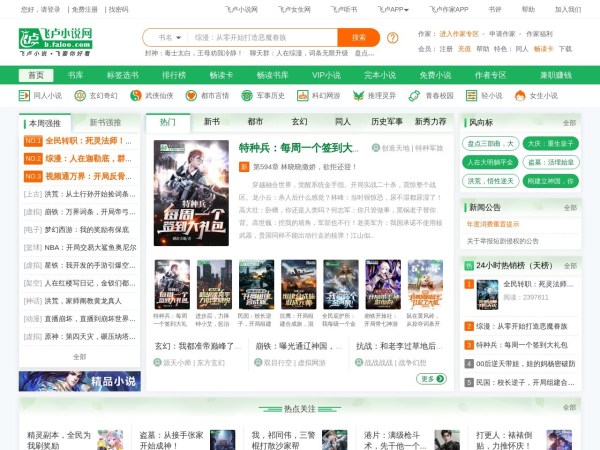600x450 pixels.
Task: Click the 军事历史 category icon
Action: coord(248,96)
